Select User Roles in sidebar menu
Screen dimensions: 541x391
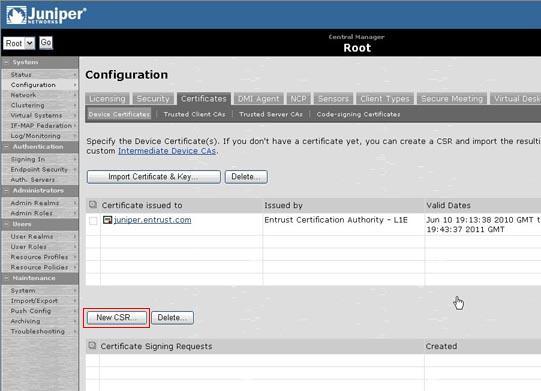(28, 247)
